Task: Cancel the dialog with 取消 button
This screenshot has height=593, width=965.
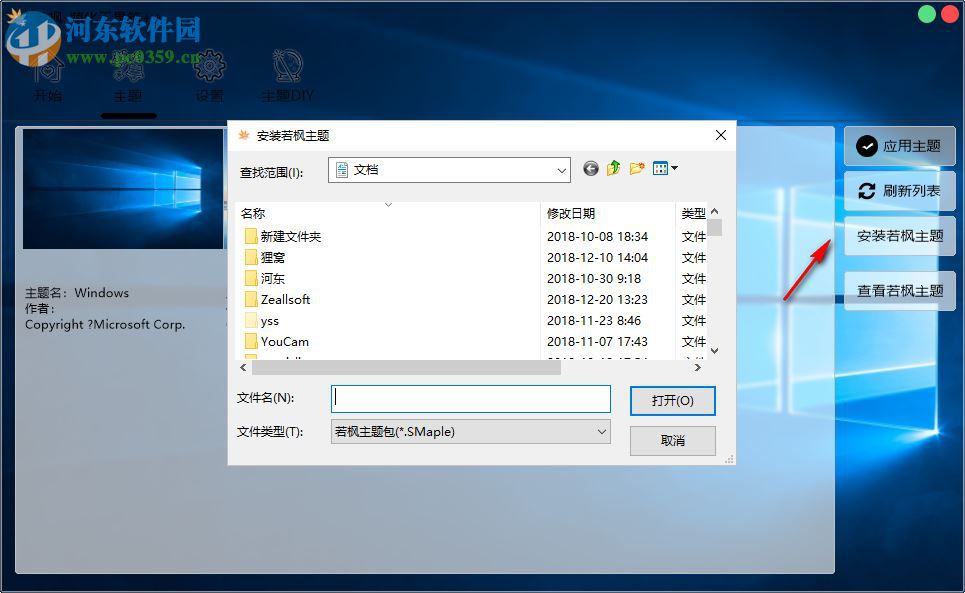Action: (x=672, y=440)
